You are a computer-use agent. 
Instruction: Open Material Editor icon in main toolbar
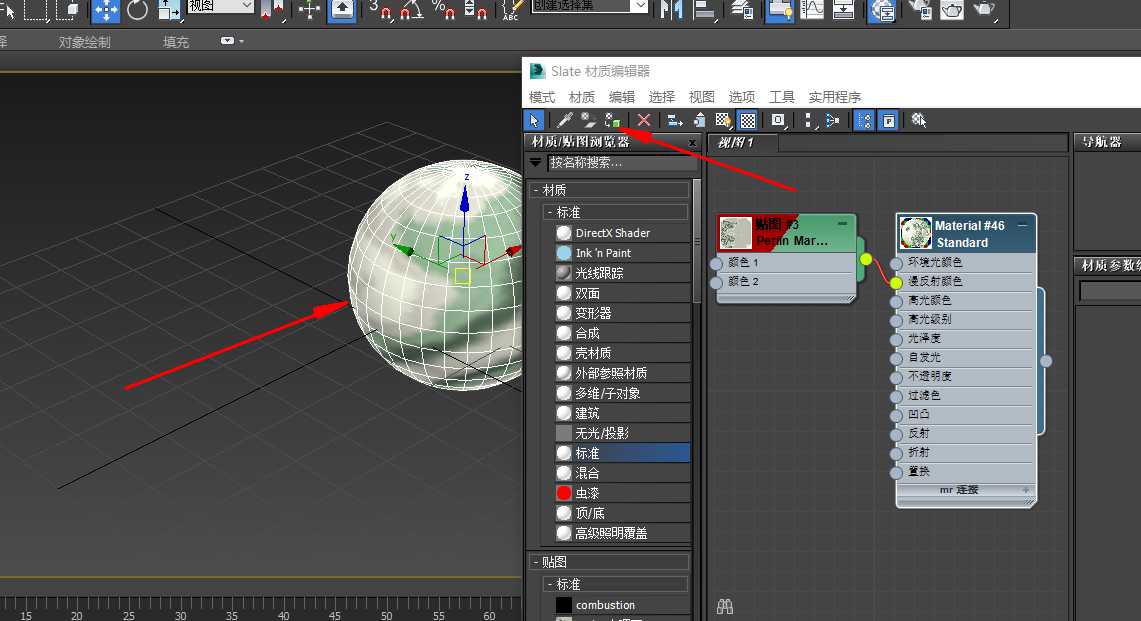pos(882,10)
